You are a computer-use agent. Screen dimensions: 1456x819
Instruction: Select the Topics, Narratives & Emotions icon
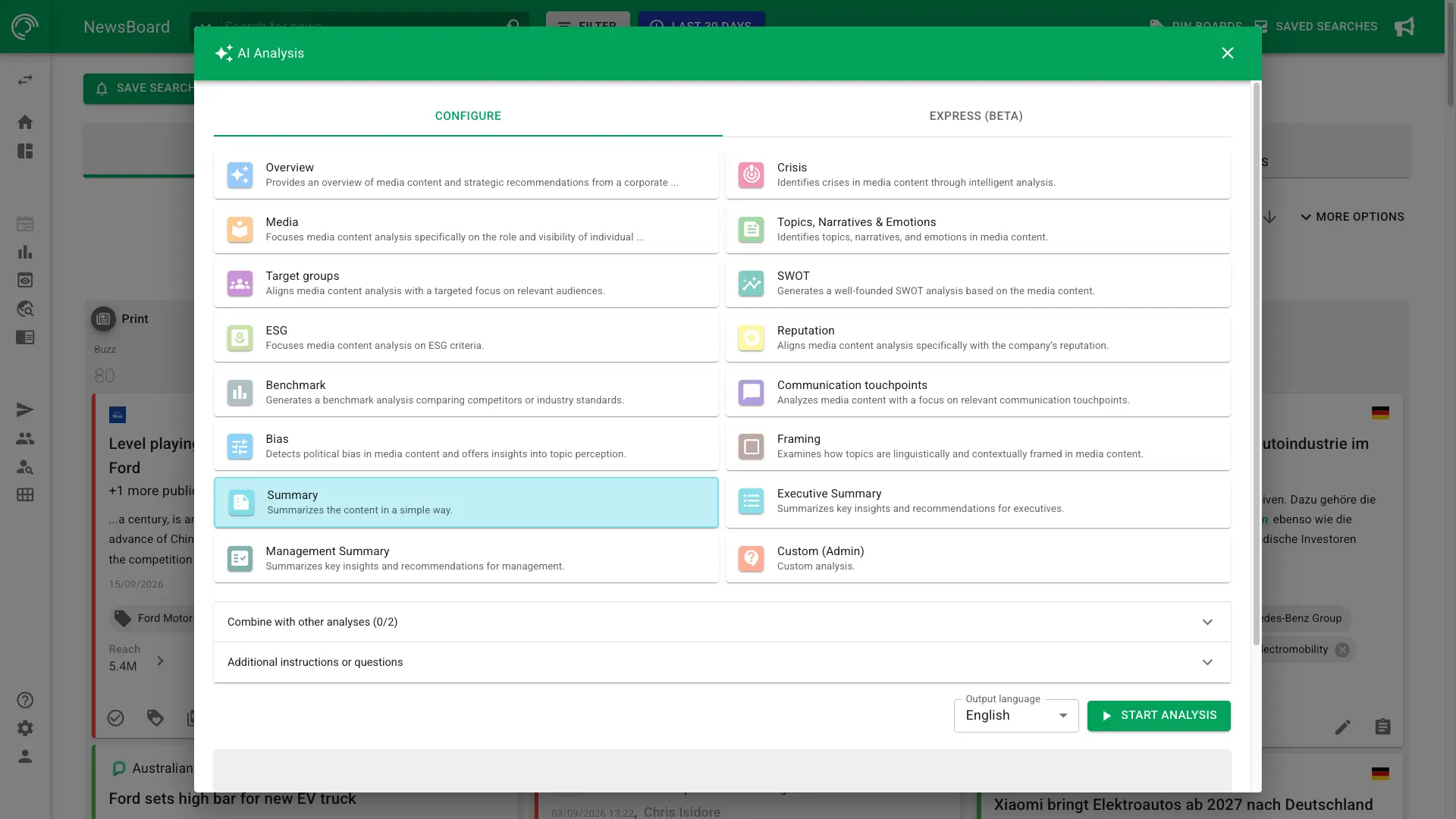click(751, 230)
